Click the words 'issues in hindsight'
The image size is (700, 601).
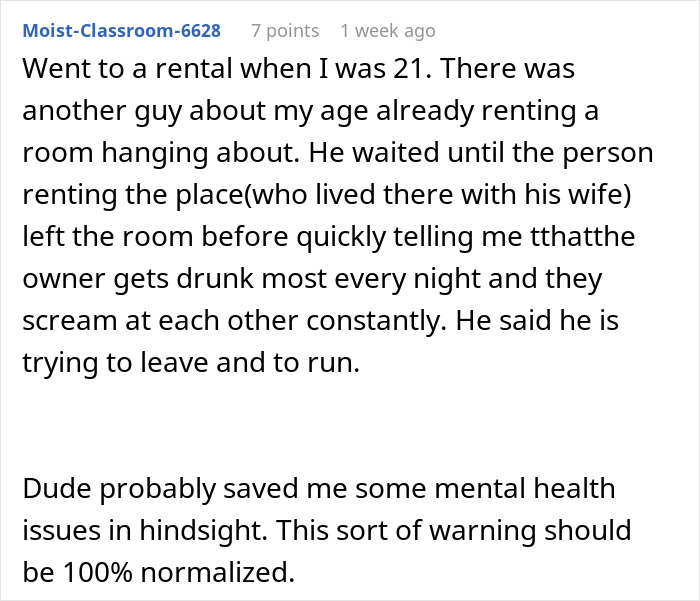[x=145, y=531]
